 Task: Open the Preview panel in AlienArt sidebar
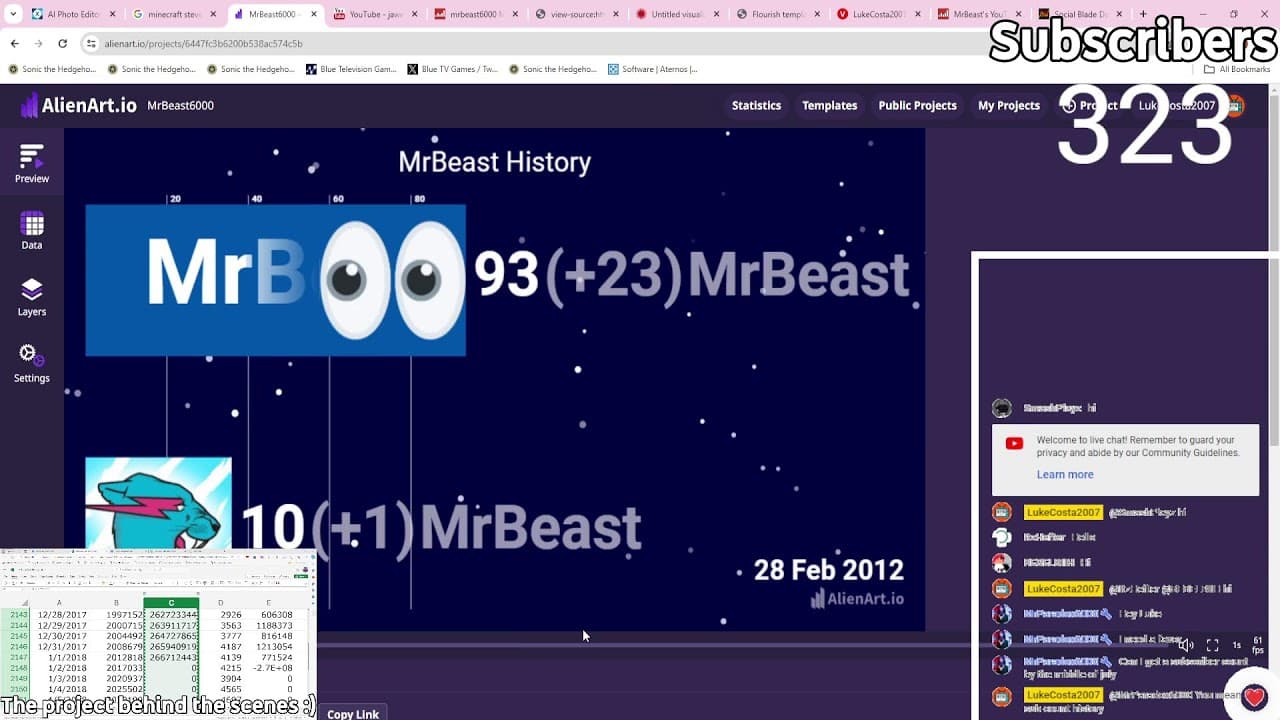pos(31,164)
